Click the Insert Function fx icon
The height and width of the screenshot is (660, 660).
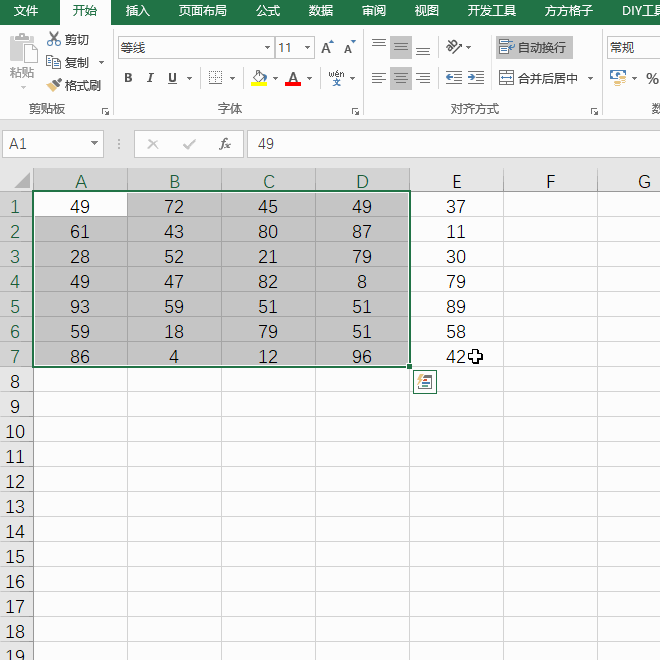click(225, 144)
